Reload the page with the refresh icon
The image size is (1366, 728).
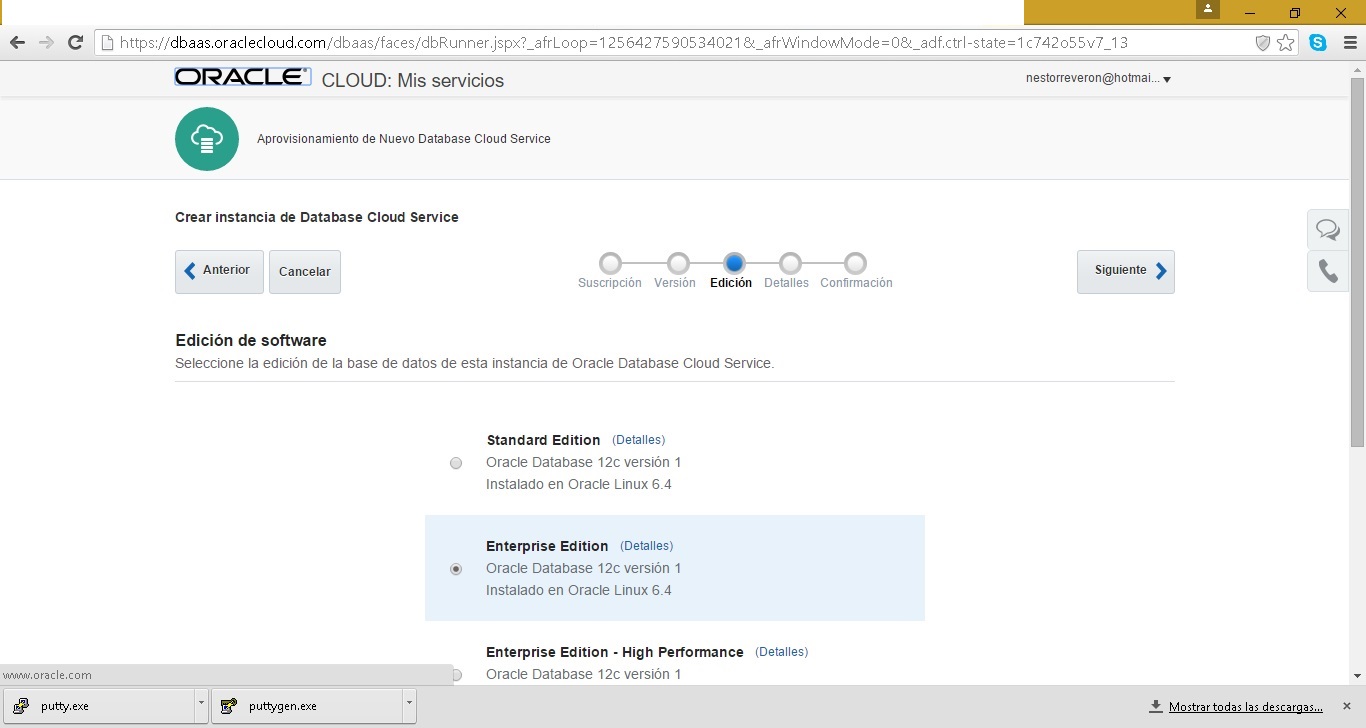click(x=74, y=43)
